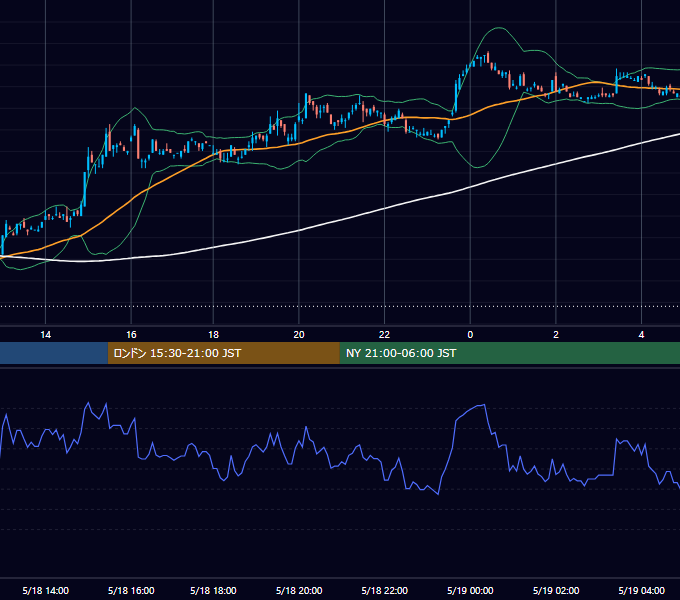
Task: Click the 5/18 16:00 date label
Action: (131, 590)
